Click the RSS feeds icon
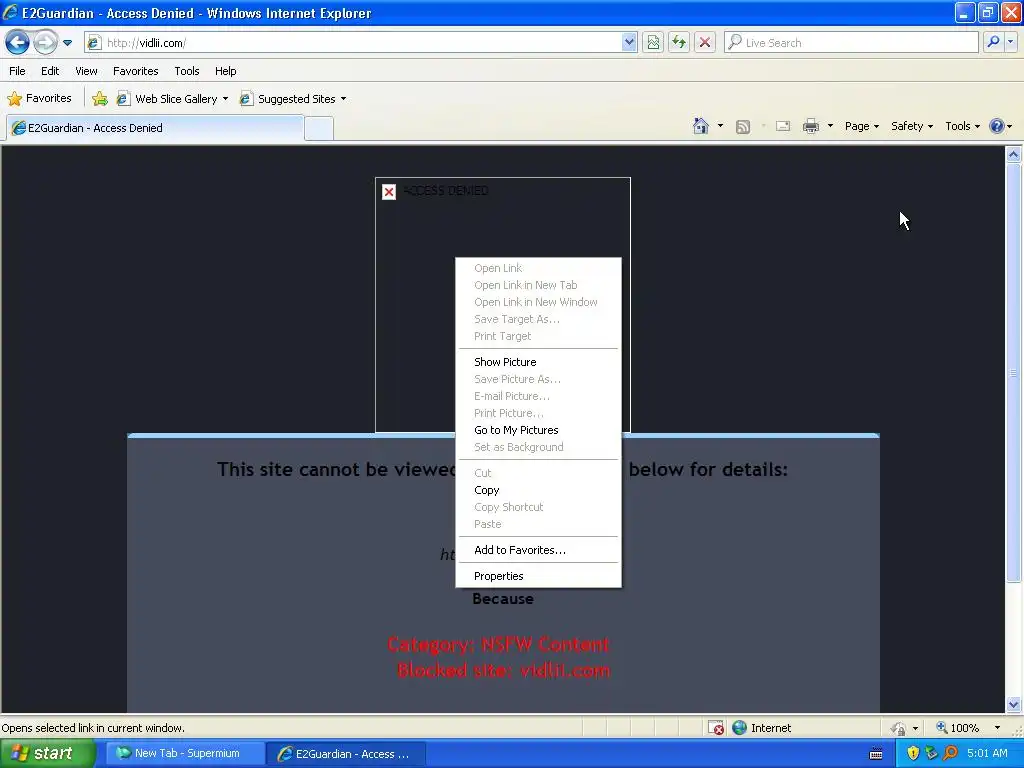 (x=743, y=126)
